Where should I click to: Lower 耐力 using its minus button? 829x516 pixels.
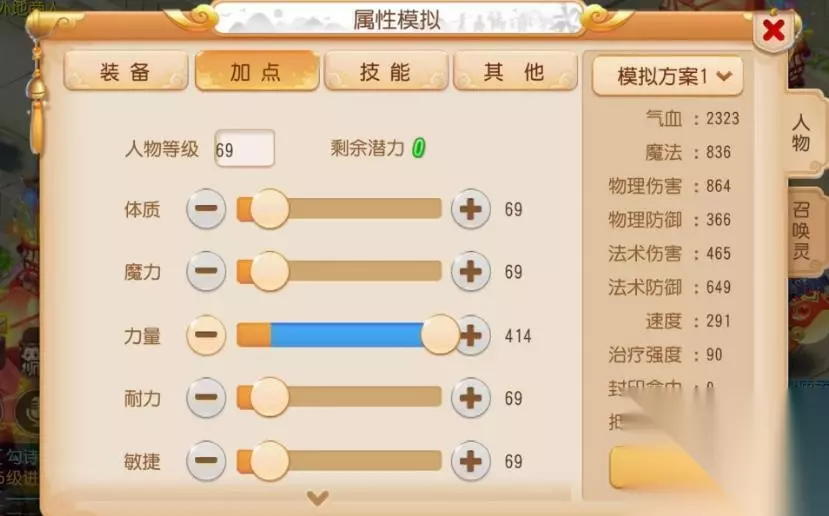pyautogui.click(x=206, y=398)
